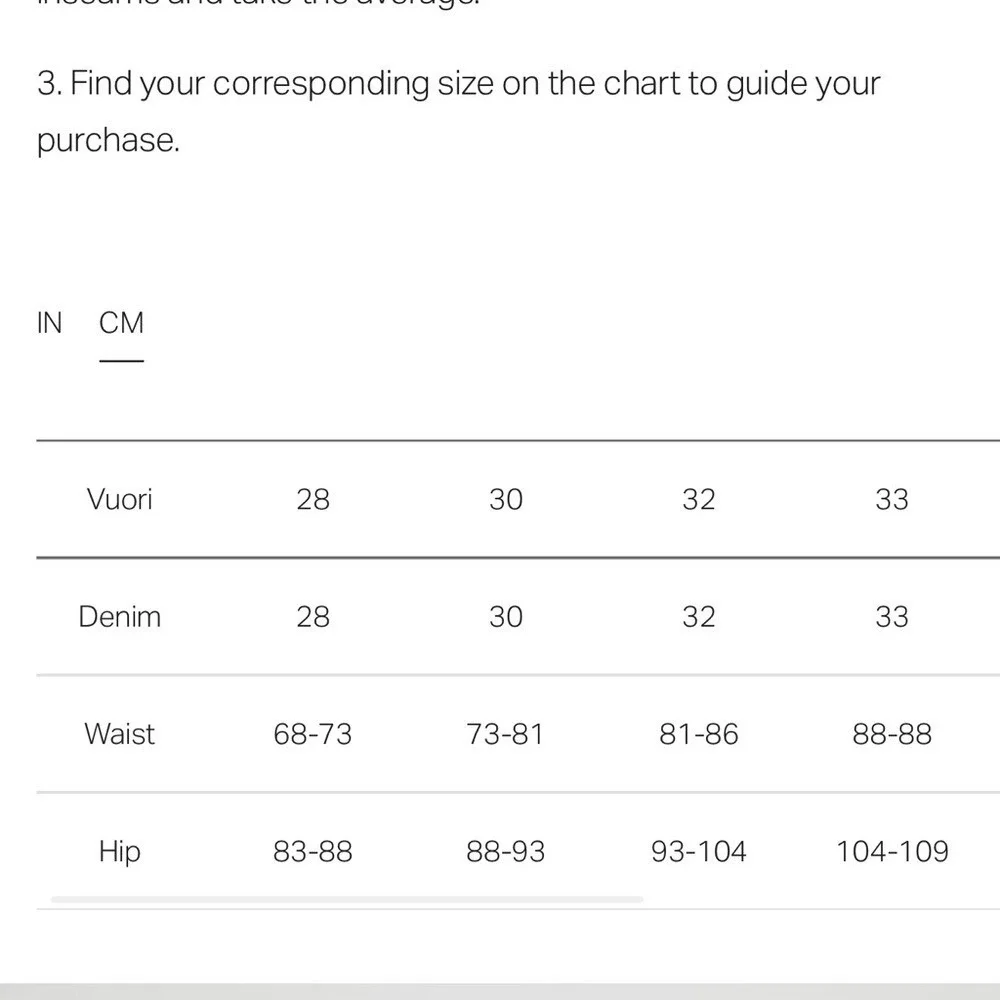Click the Waist row label
The height and width of the screenshot is (1000, 1000).
[120, 733]
